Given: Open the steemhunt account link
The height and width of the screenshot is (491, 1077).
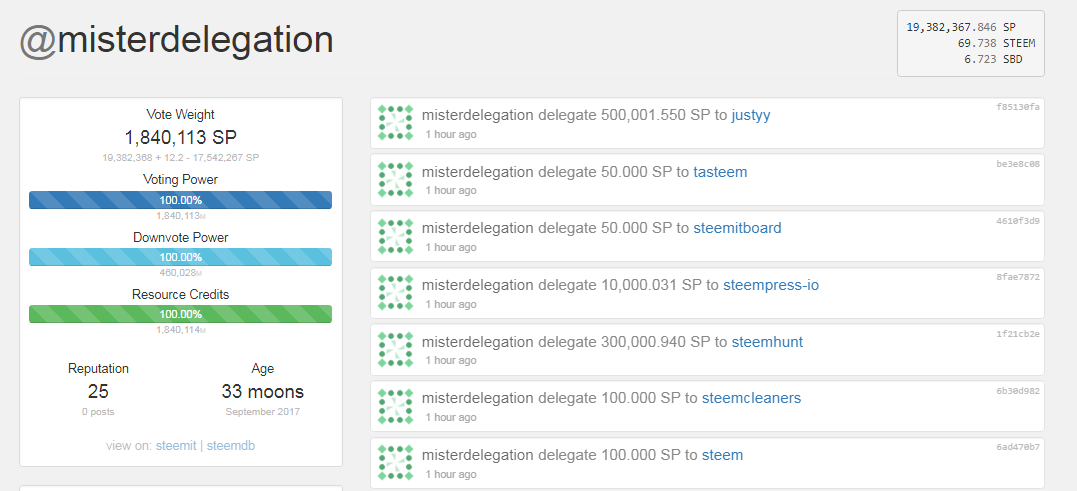Looking at the screenshot, I should click(x=767, y=341).
